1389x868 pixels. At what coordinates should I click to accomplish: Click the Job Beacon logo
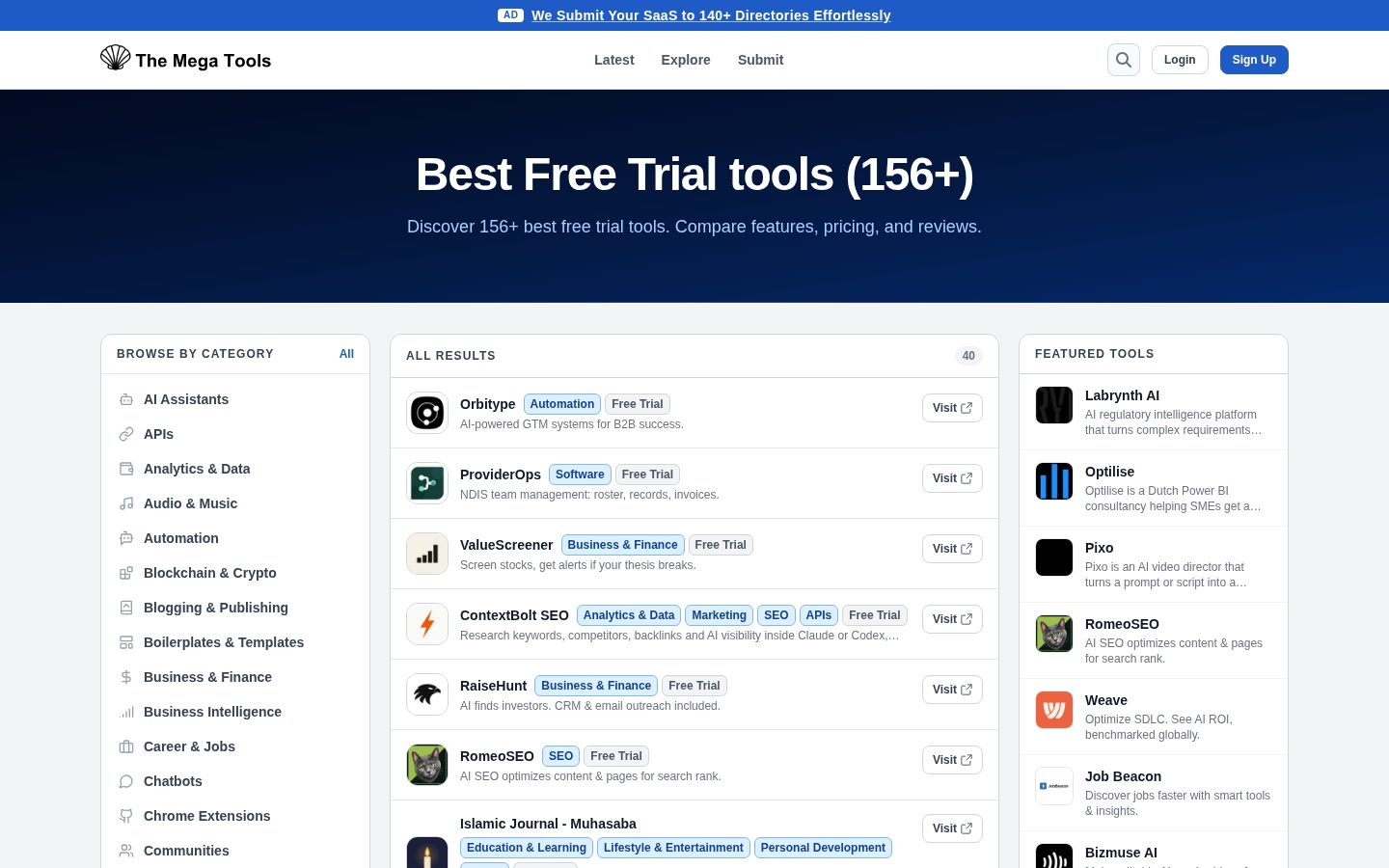pos(1054,786)
